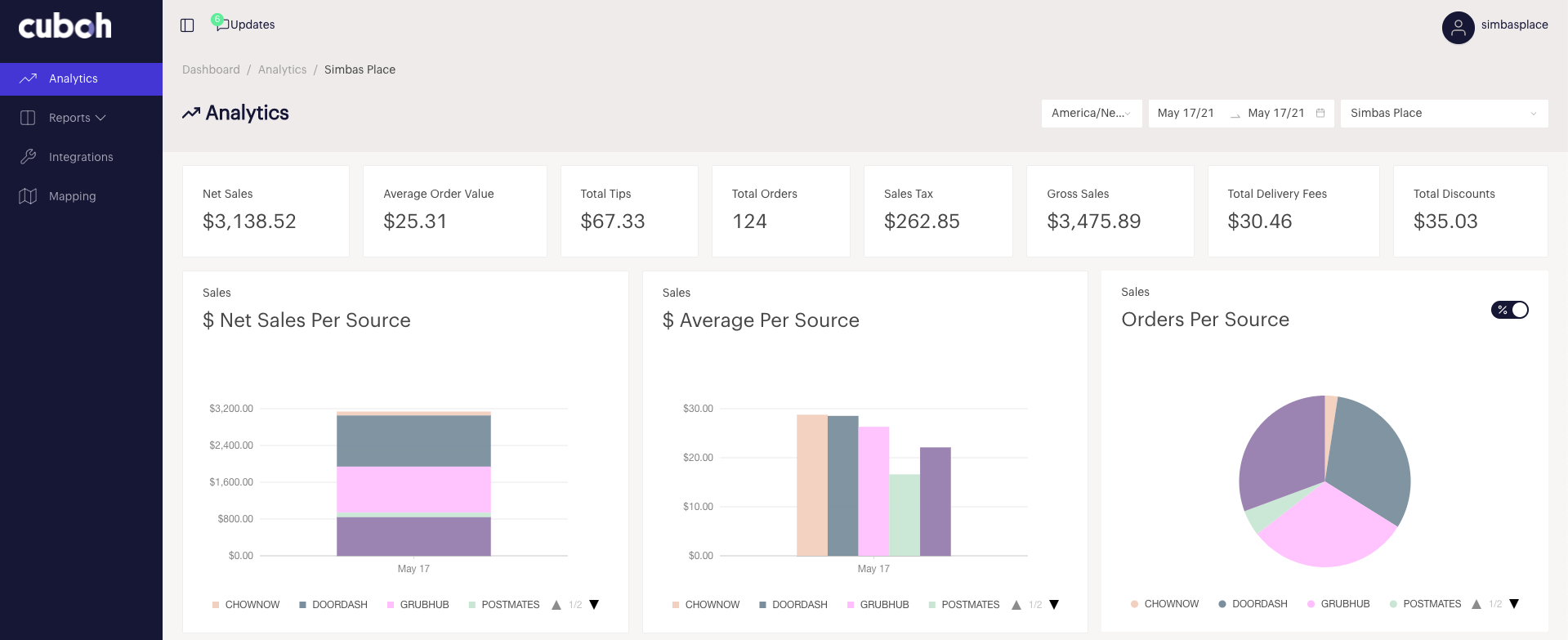The image size is (1568, 640).
Task: Click the Integrations wrench icon
Action: 28,157
